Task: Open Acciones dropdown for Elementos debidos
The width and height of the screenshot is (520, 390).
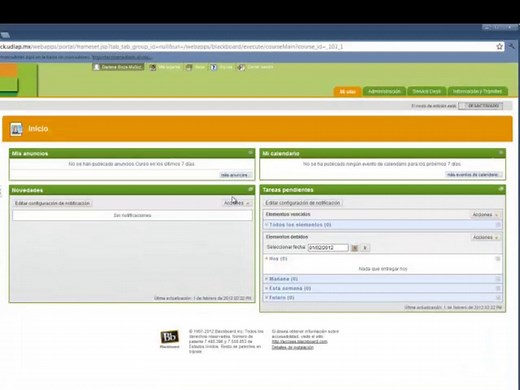Action: (485, 237)
